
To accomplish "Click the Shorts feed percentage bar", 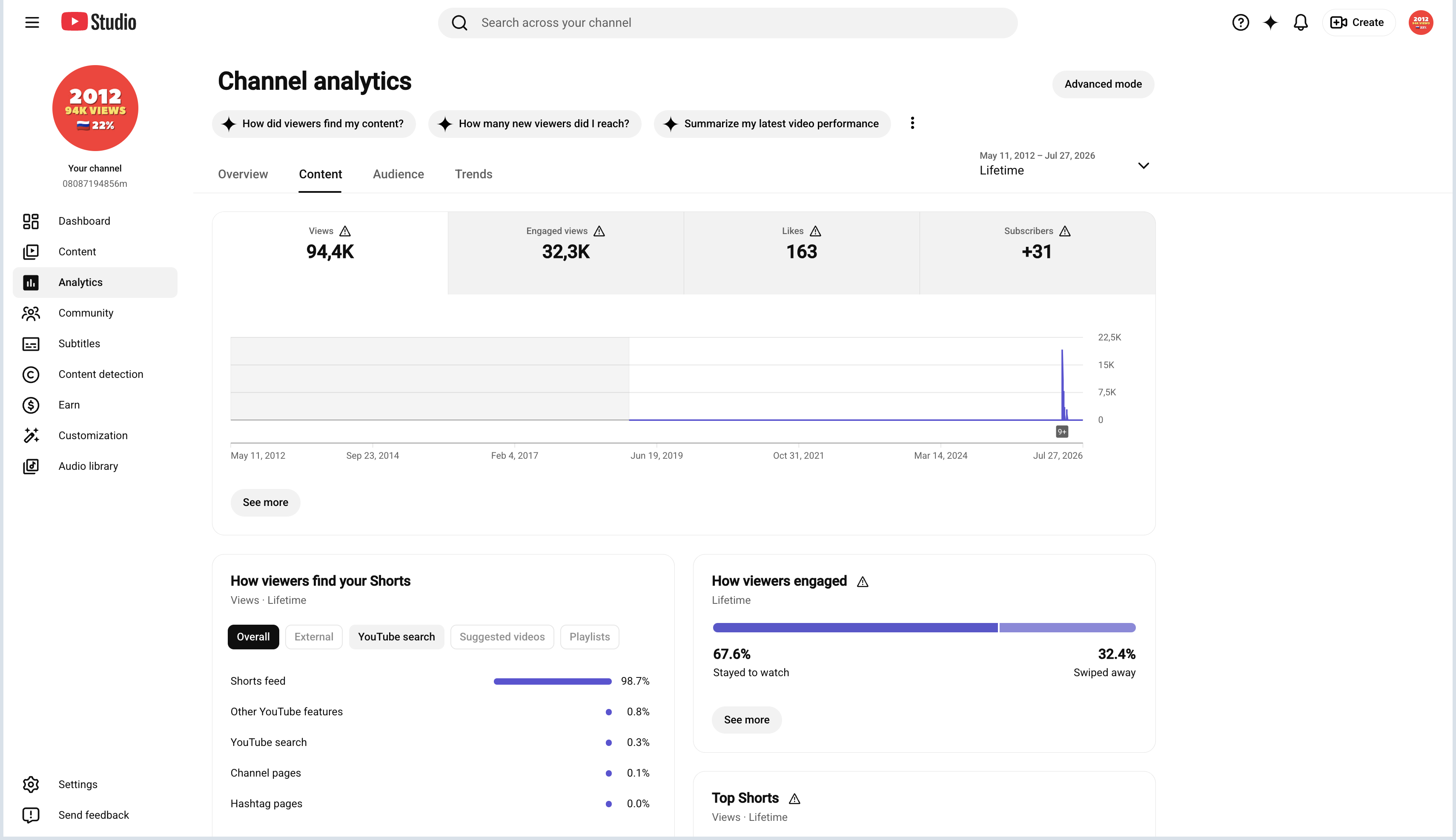I will [552, 681].
